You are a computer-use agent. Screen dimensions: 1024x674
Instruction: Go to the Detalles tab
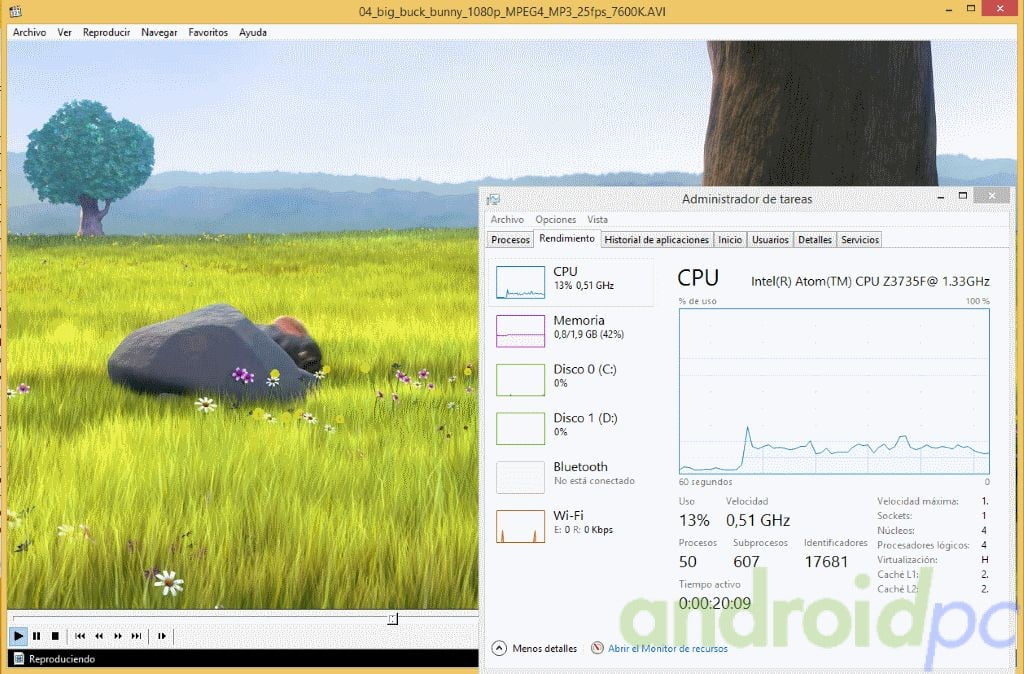click(815, 240)
